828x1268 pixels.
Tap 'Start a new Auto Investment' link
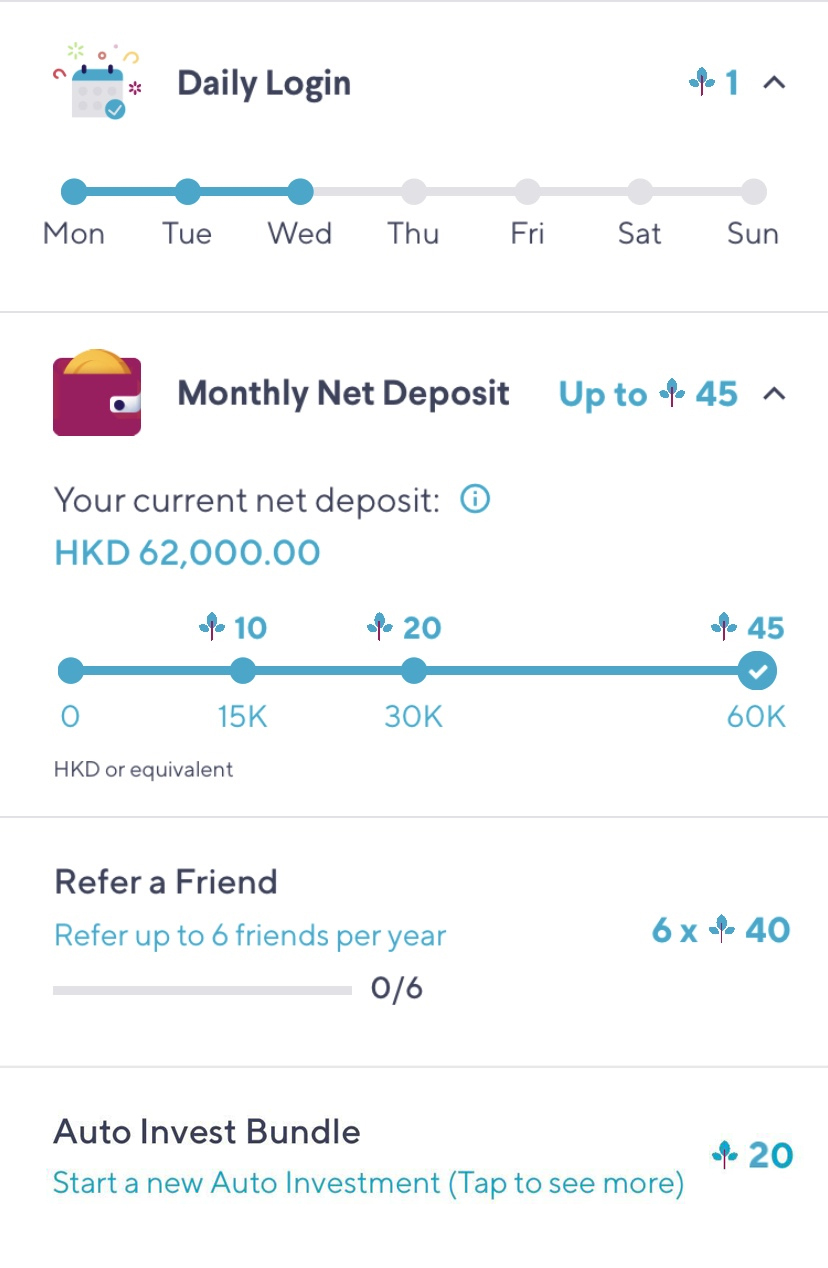coord(368,1184)
